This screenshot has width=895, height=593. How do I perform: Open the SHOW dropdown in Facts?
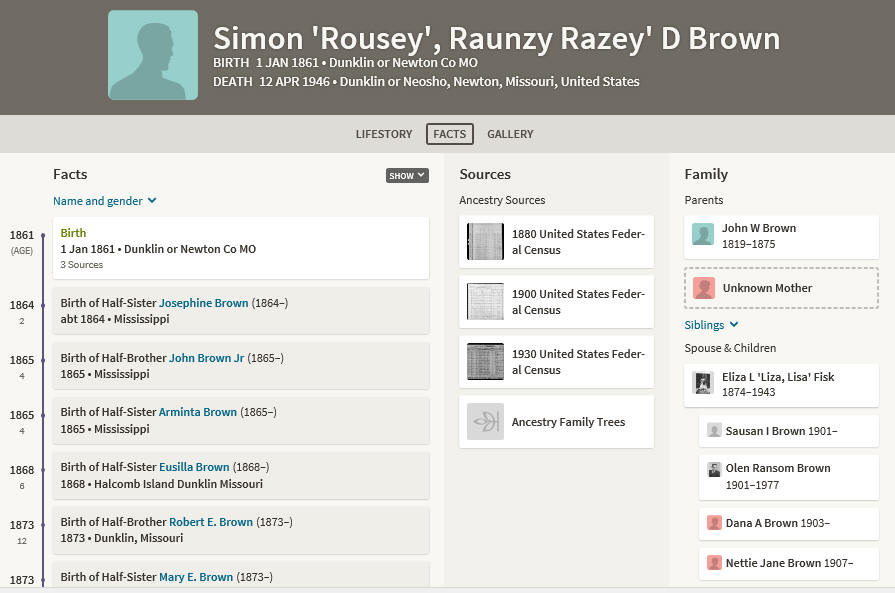pyautogui.click(x=407, y=176)
